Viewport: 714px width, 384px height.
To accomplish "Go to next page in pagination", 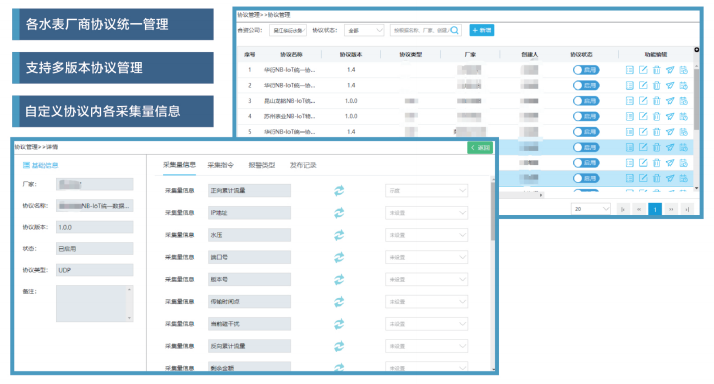I will point(671,209).
